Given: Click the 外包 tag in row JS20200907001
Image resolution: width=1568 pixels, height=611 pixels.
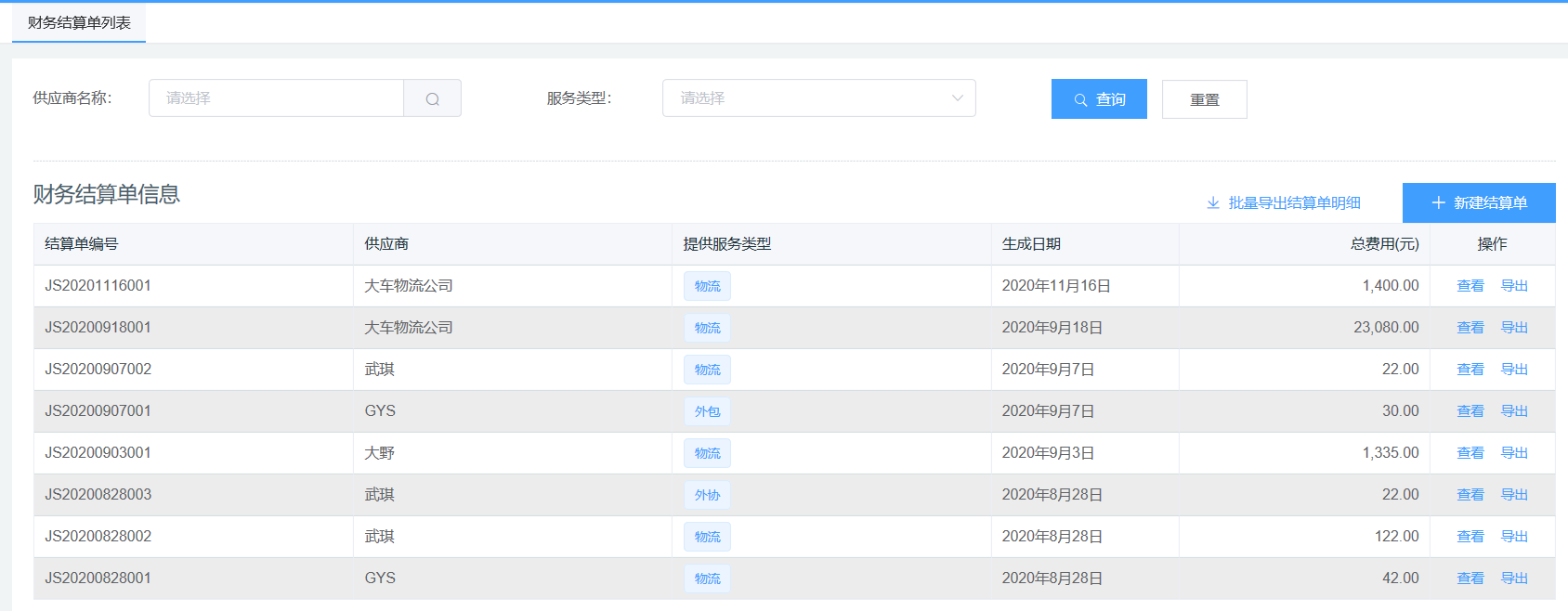Looking at the screenshot, I should (x=707, y=411).
